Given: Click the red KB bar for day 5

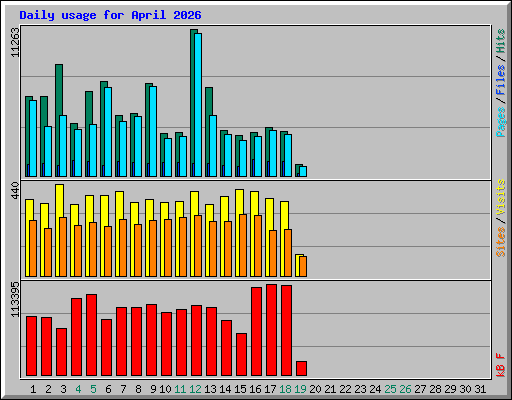Looking at the screenshot, I should pos(91,335).
